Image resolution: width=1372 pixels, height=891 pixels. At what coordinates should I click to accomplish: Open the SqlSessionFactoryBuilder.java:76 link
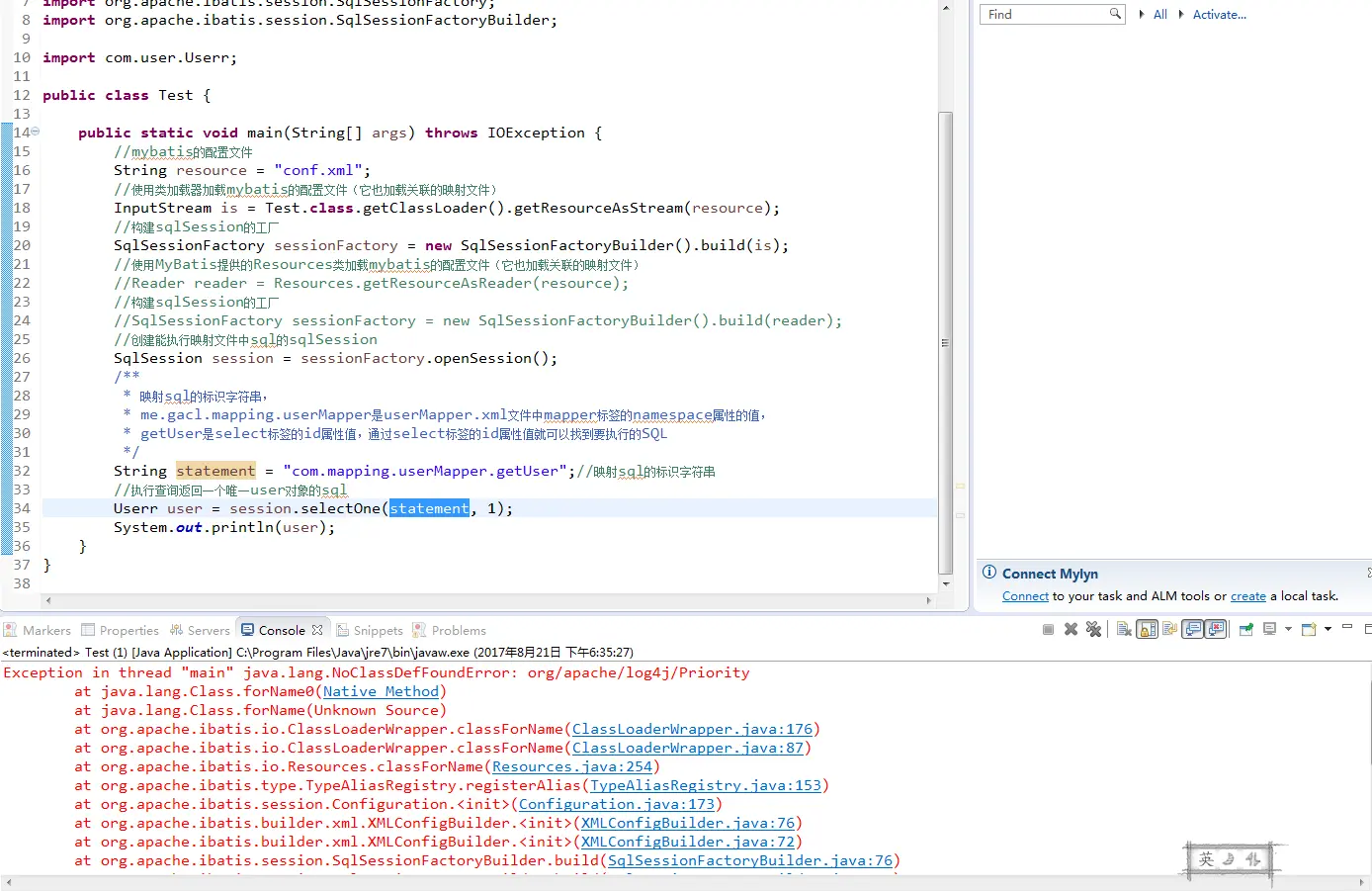750,860
